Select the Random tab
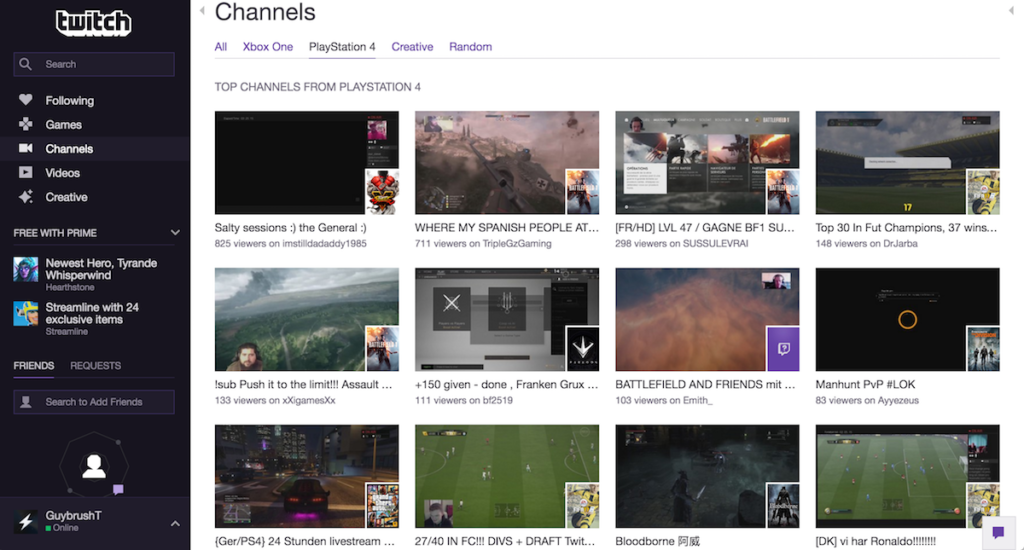 point(470,46)
